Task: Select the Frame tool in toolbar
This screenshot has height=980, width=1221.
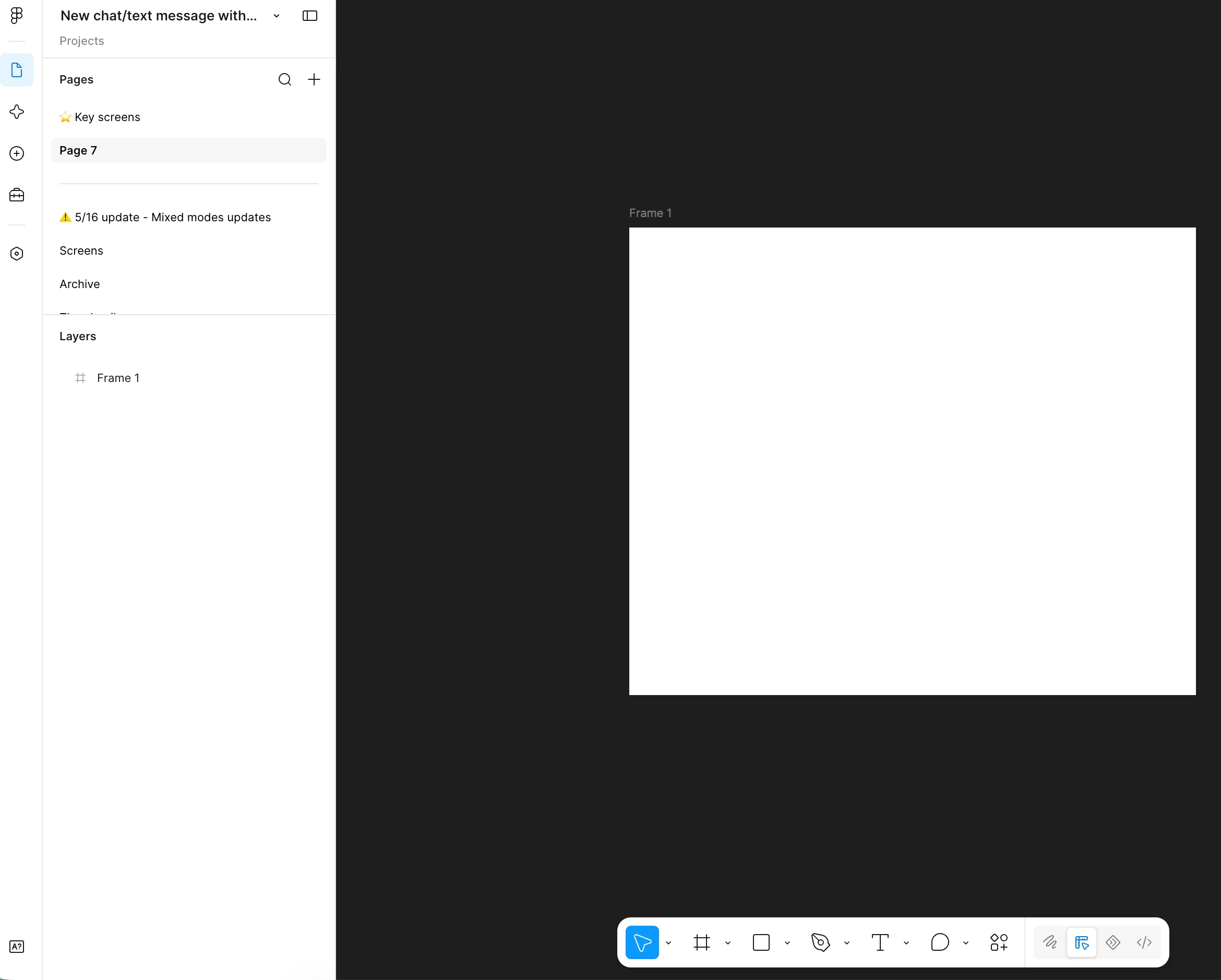Action: (702, 942)
